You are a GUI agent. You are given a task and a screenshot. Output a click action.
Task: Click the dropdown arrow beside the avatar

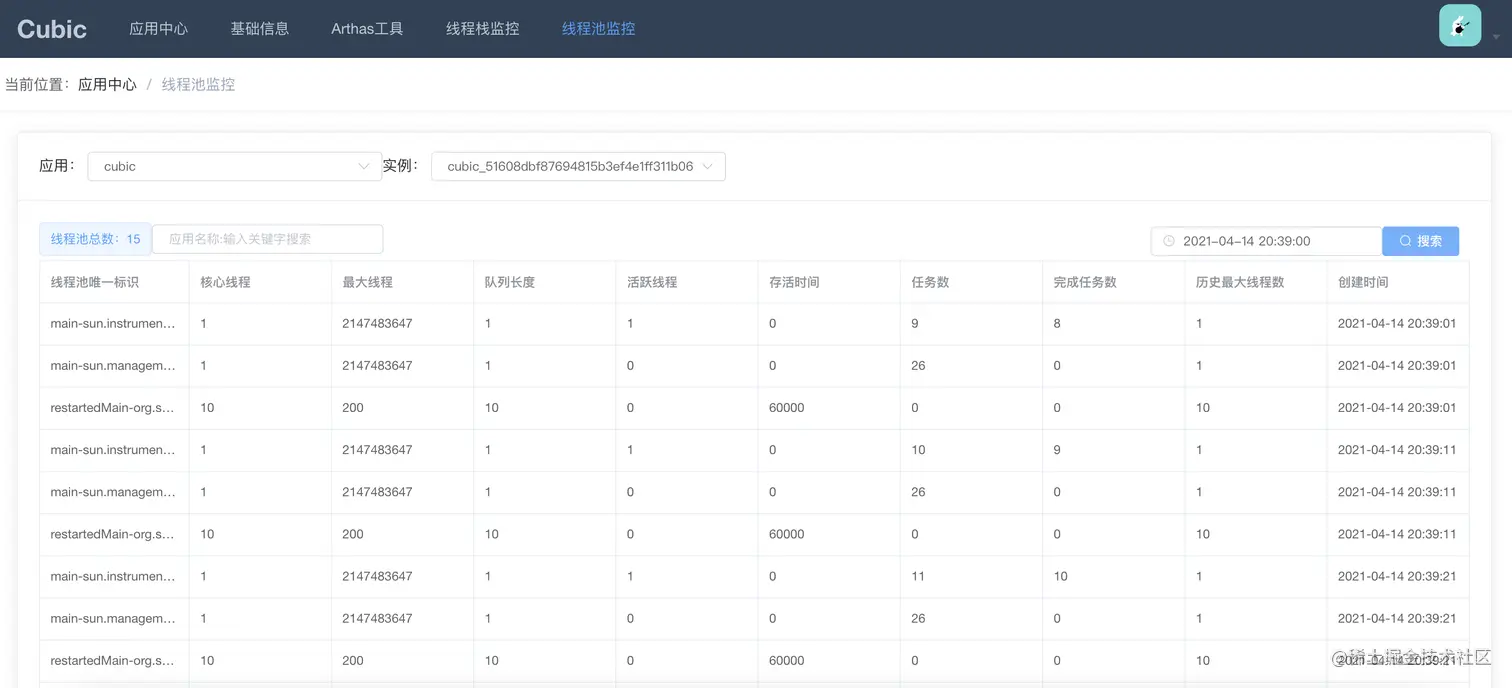click(x=1494, y=36)
